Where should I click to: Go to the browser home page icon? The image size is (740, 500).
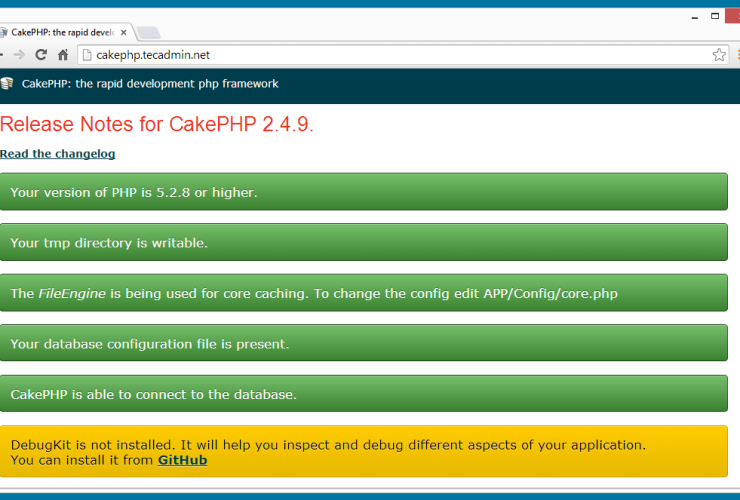(63, 55)
